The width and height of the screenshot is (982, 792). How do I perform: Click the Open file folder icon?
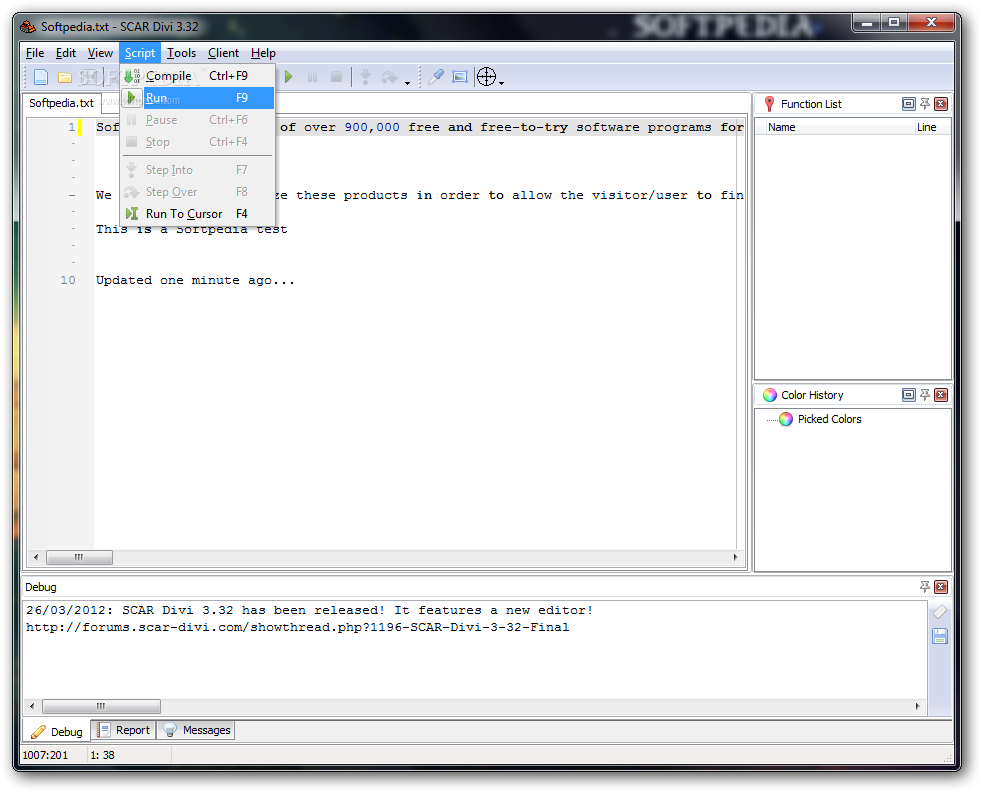(x=65, y=77)
